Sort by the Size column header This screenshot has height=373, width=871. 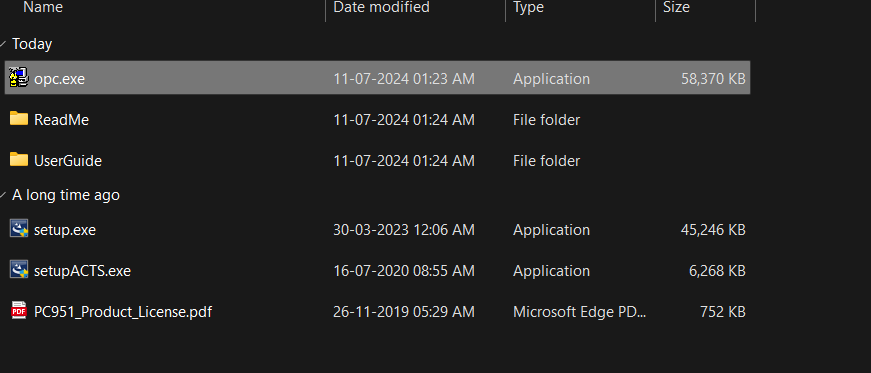676,7
